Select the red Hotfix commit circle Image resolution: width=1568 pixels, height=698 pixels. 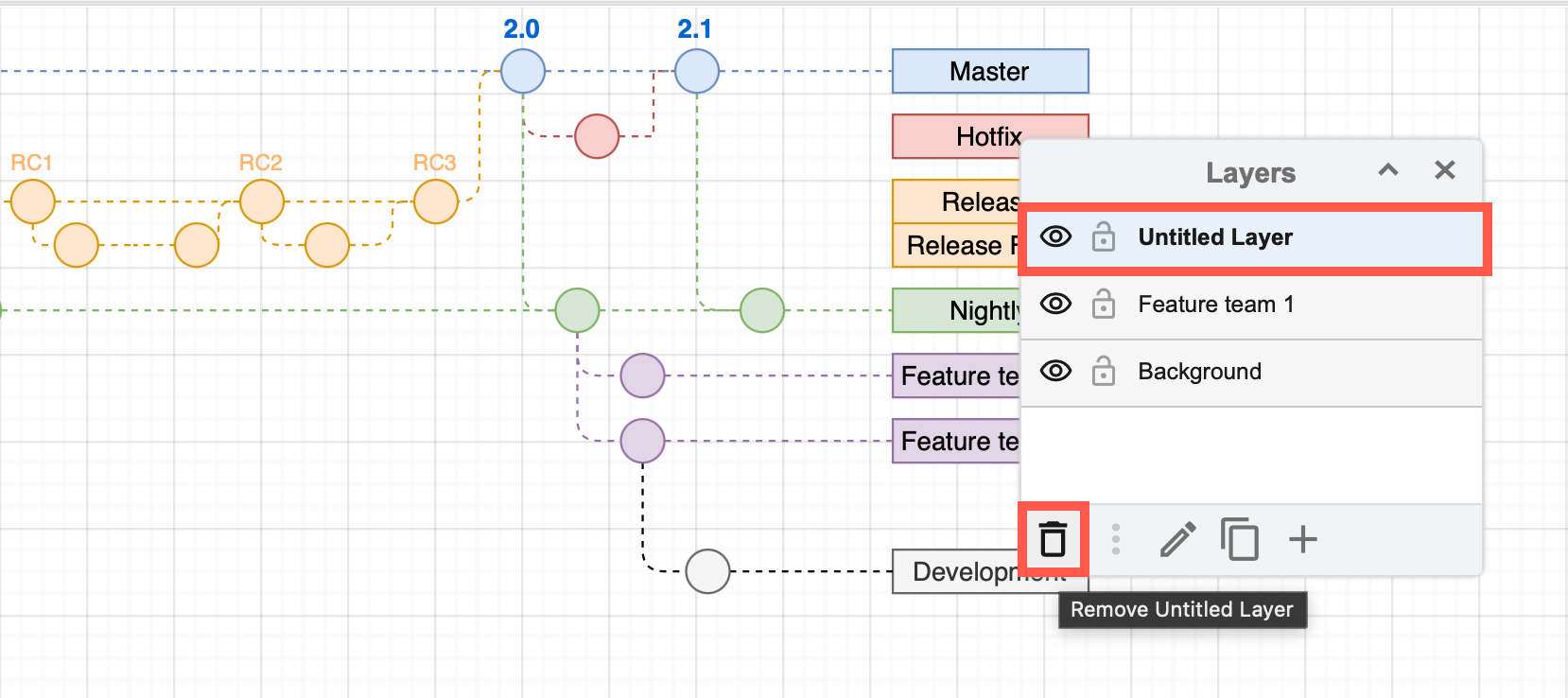click(597, 136)
